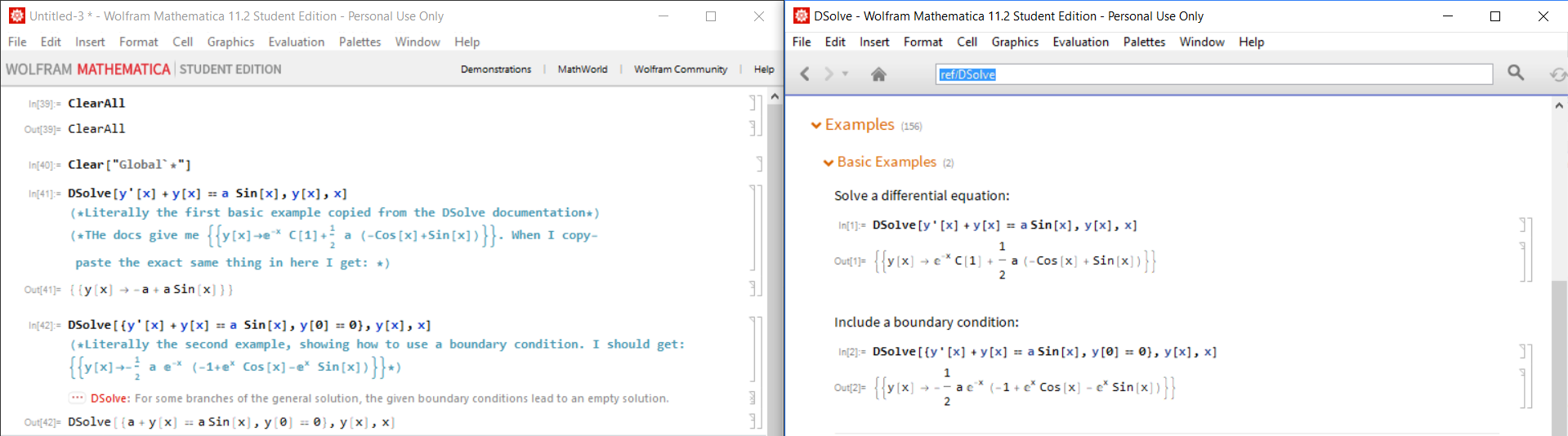Open File menu in Untitled-3 window
This screenshot has height=436, width=1568.
coord(17,42)
